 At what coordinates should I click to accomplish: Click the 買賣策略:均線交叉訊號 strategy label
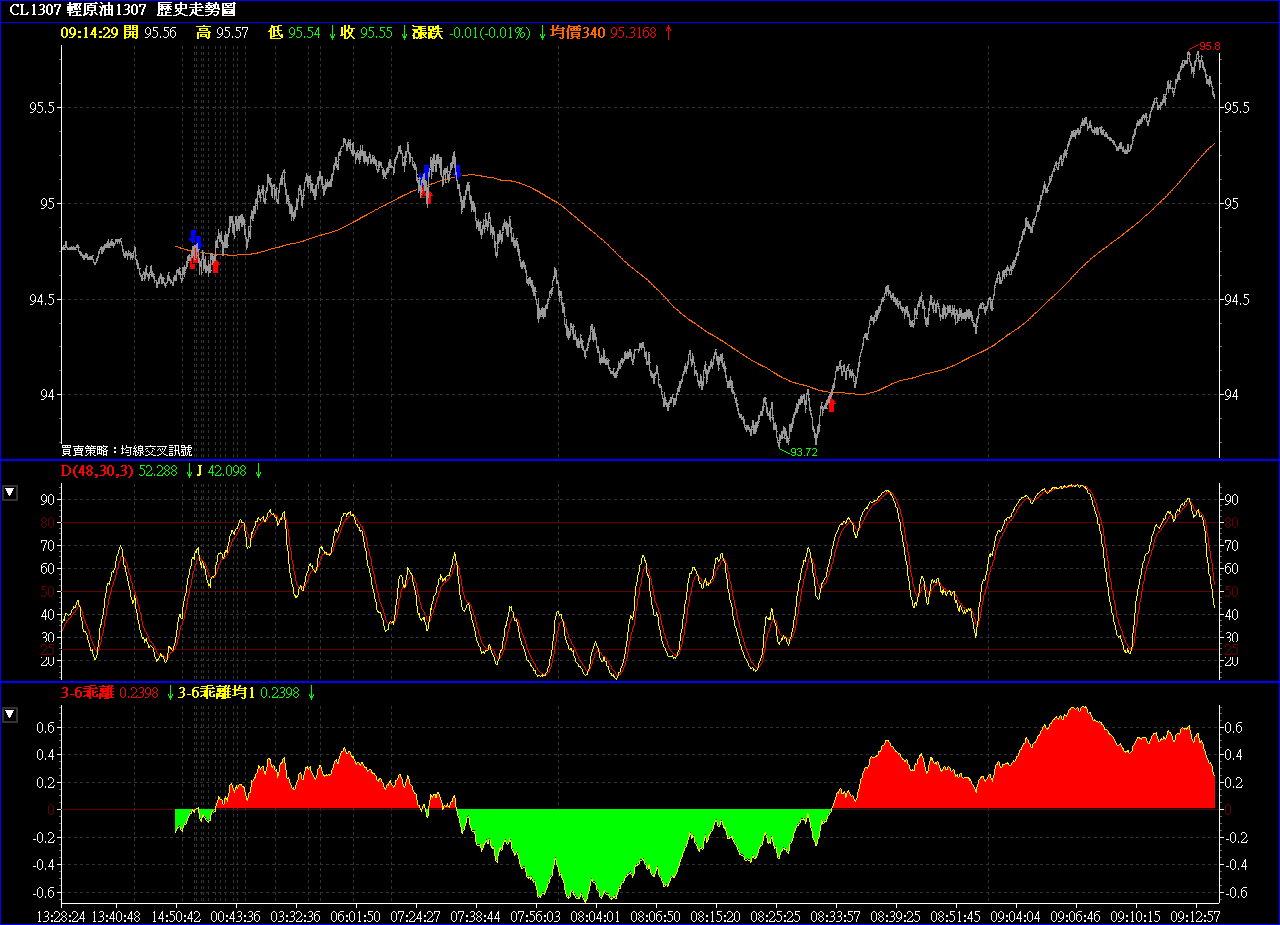pyautogui.click(x=127, y=451)
